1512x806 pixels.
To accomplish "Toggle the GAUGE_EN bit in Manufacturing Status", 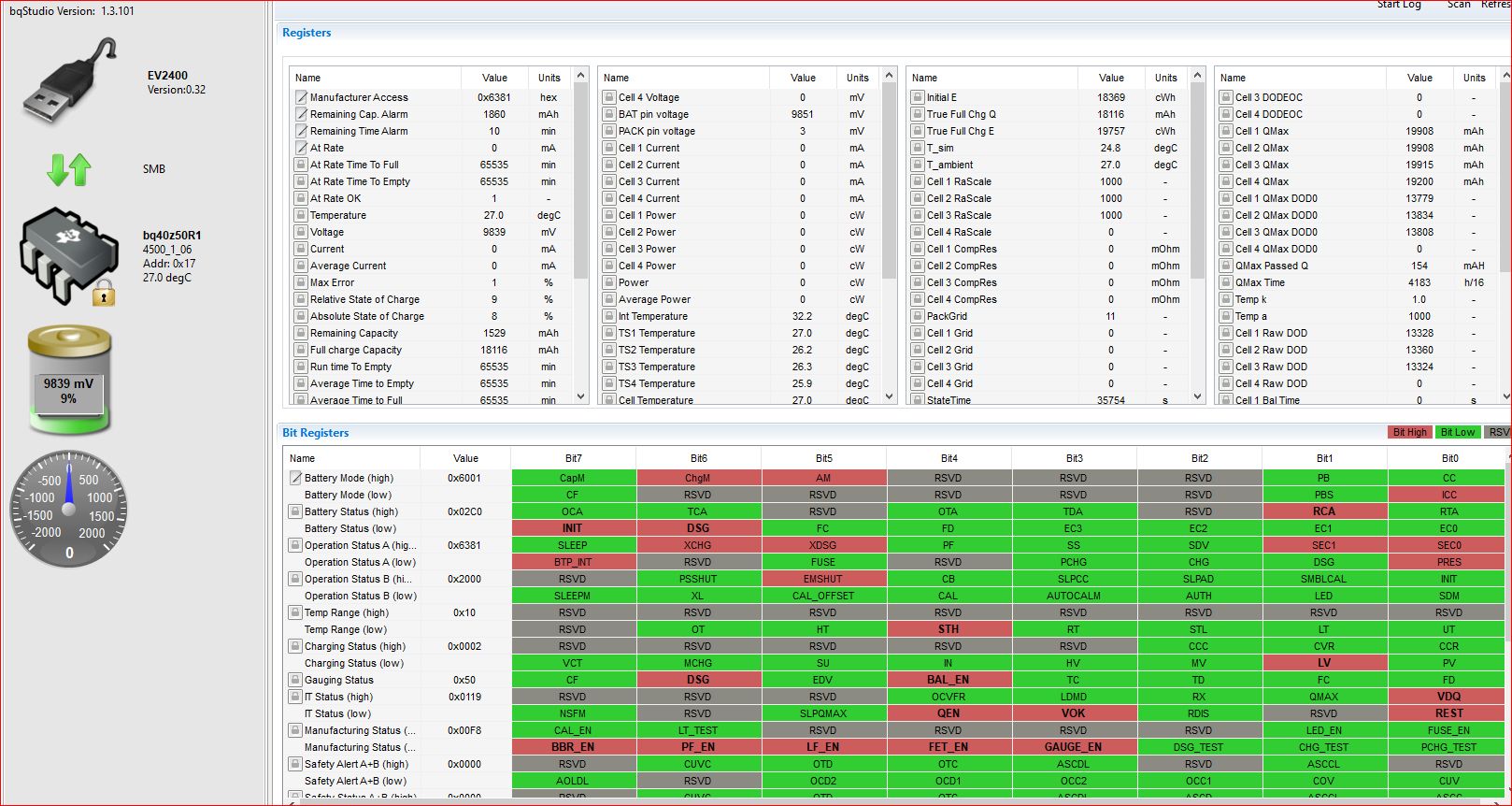I will tap(1073, 747).
